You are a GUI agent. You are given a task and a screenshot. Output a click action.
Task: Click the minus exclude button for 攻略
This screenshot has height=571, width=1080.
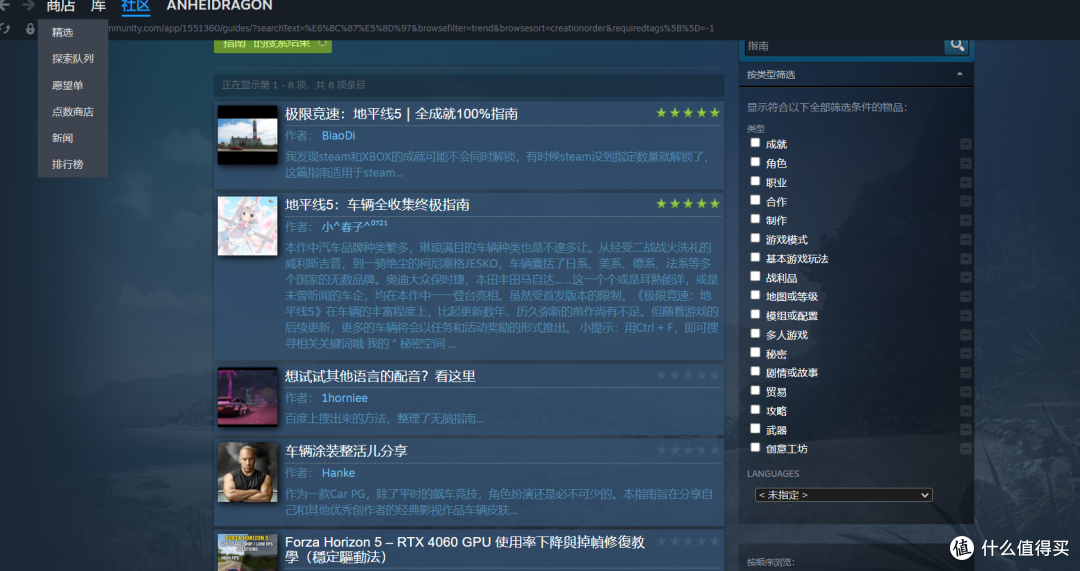[x=966, y=411]
